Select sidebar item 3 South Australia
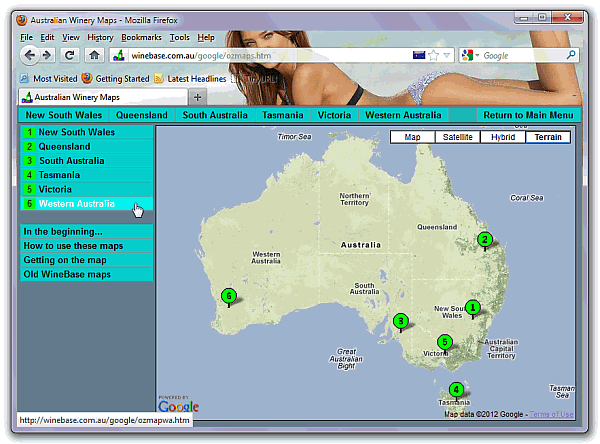Image resolution: width=600 pixels, height=444 pixels. click(86, 161)
